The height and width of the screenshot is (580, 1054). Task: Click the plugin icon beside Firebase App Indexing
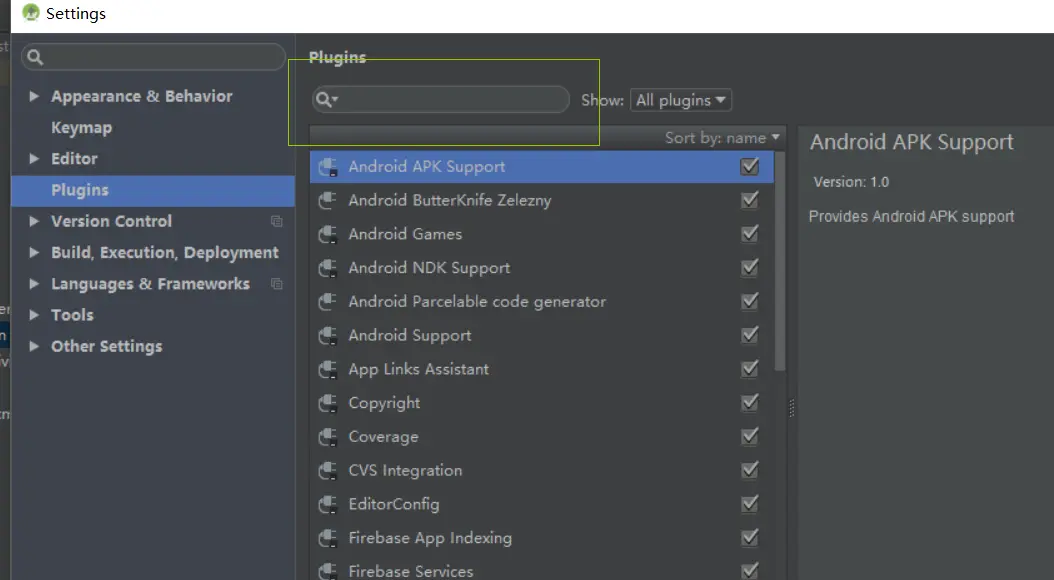(327, 538)
